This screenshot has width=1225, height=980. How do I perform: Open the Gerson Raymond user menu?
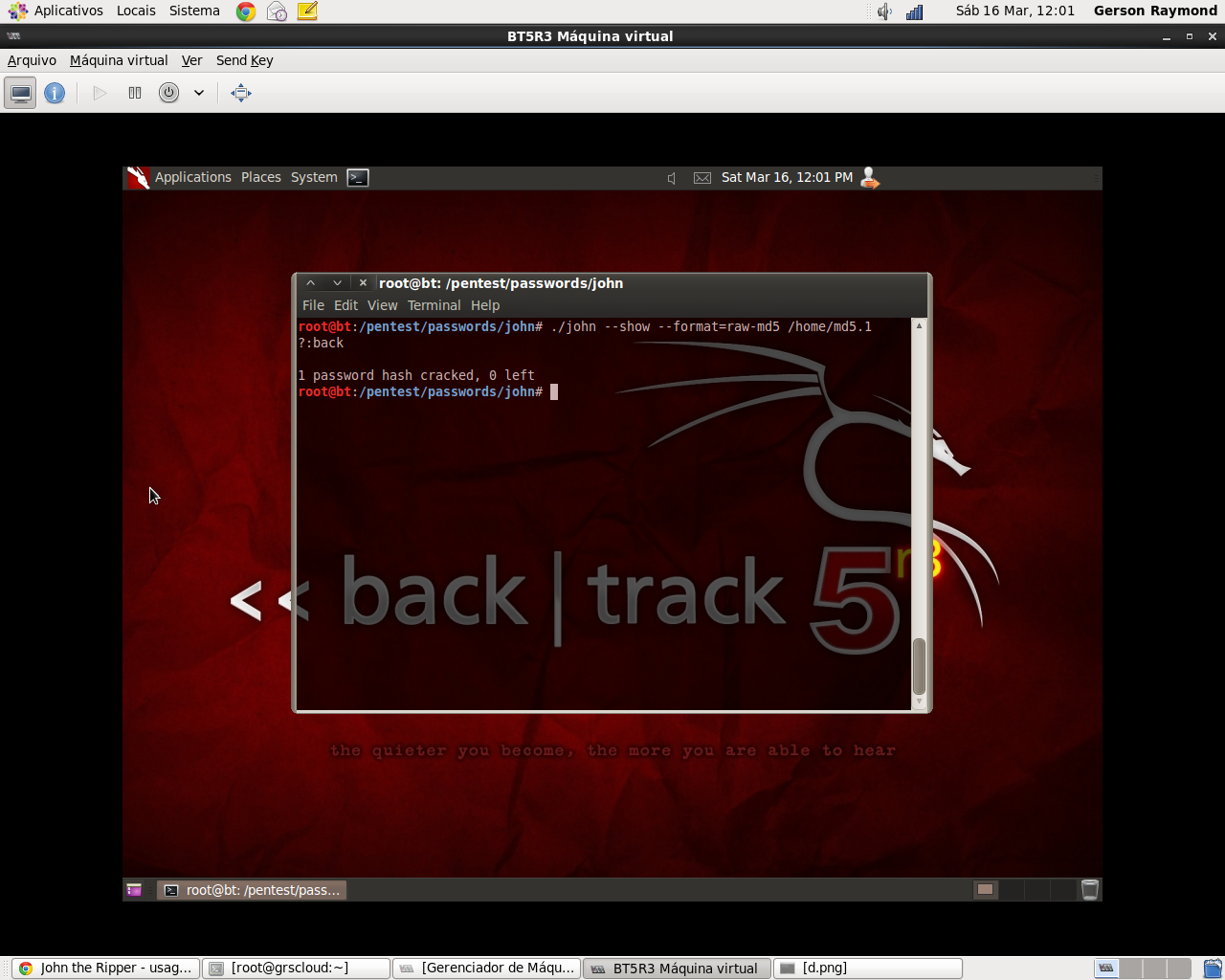pyautogui.click(x=1155, y=11)
